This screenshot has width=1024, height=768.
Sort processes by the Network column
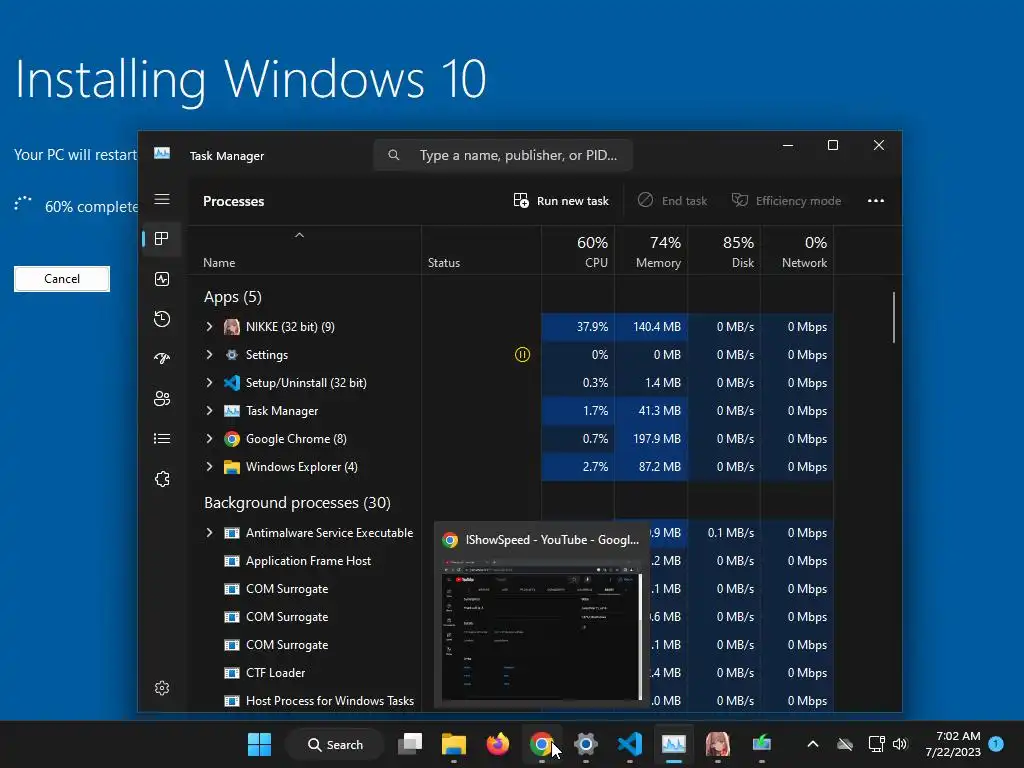(797, 251)
